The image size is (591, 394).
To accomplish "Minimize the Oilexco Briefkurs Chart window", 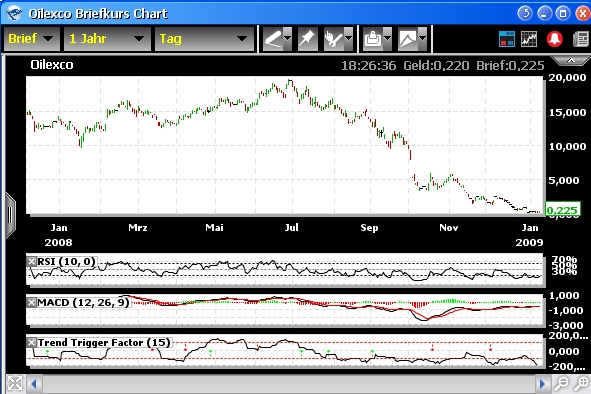I will pos(544,14).
